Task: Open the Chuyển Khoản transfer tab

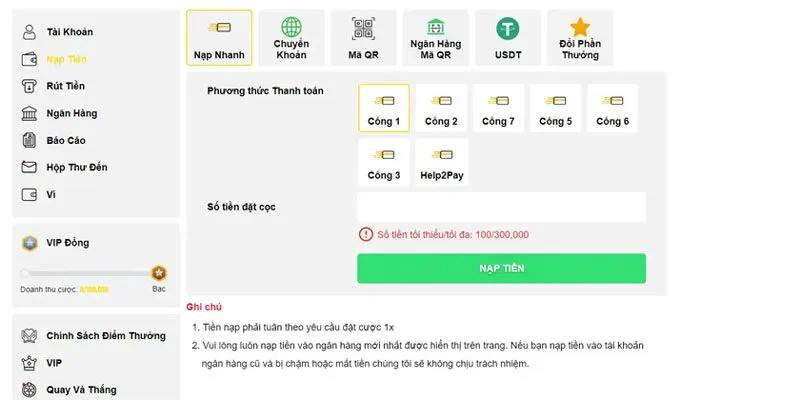Action: [x=291, y=37]
